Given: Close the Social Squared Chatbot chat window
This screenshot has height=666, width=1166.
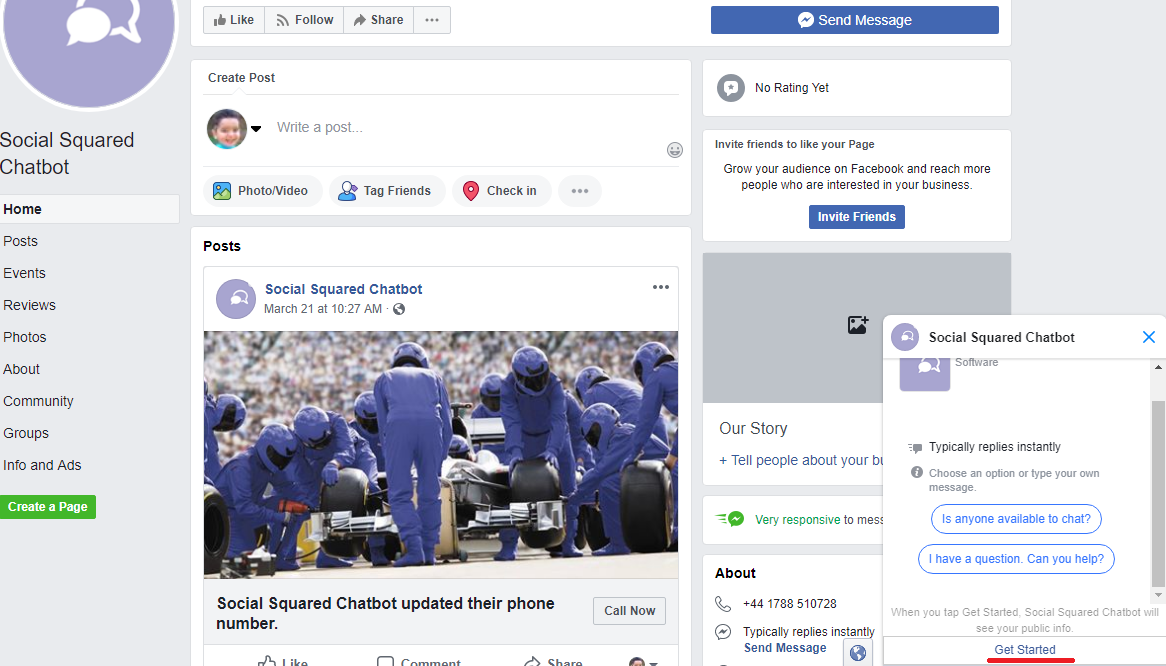Looking at the screenshot, I should point(1148,337).
